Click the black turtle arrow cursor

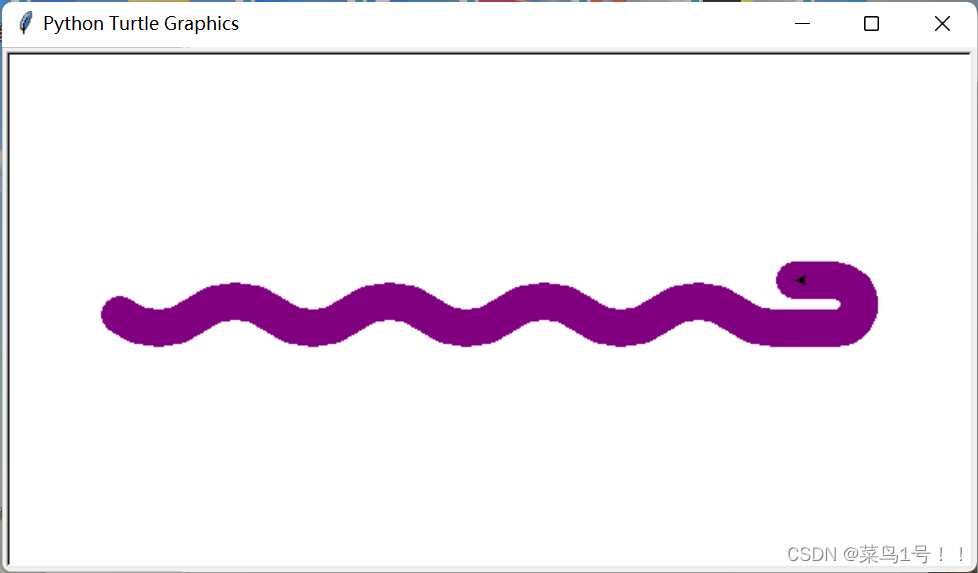point(801,281)
